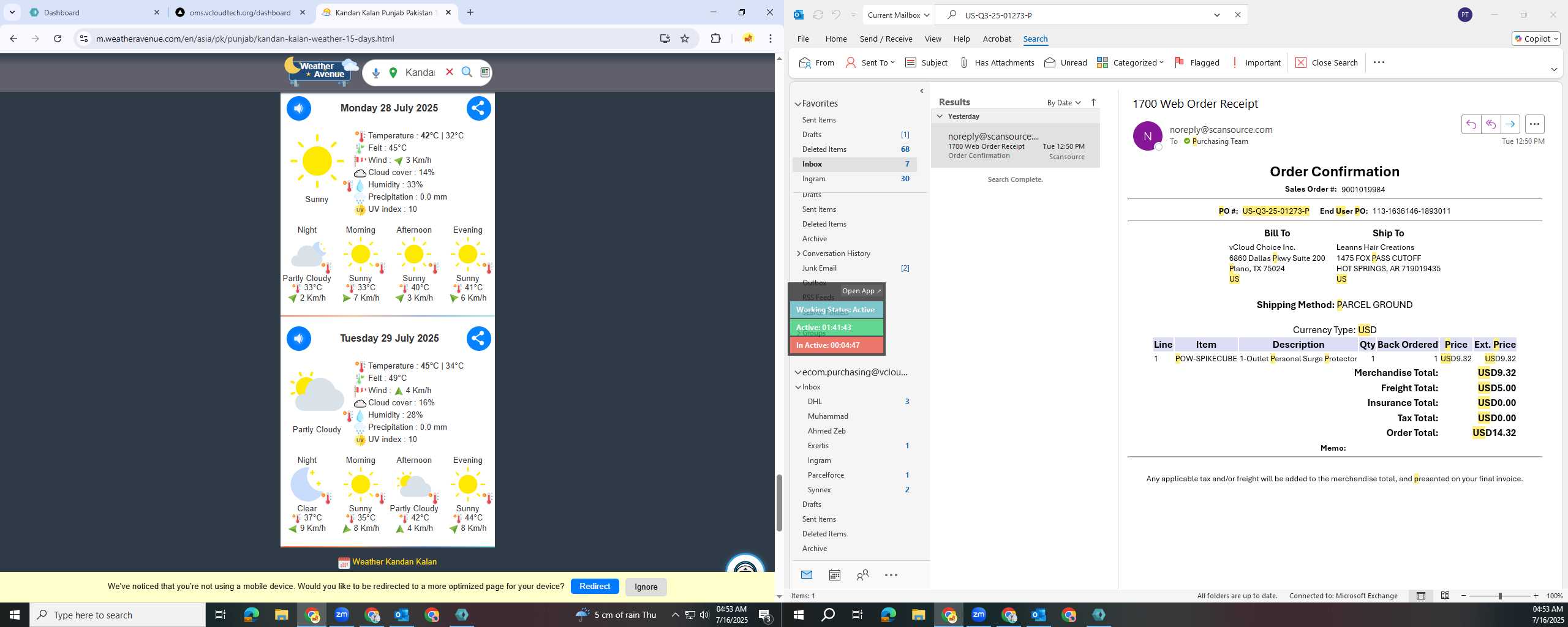Switch to Outlook Calendar view icon

point(834,575)
